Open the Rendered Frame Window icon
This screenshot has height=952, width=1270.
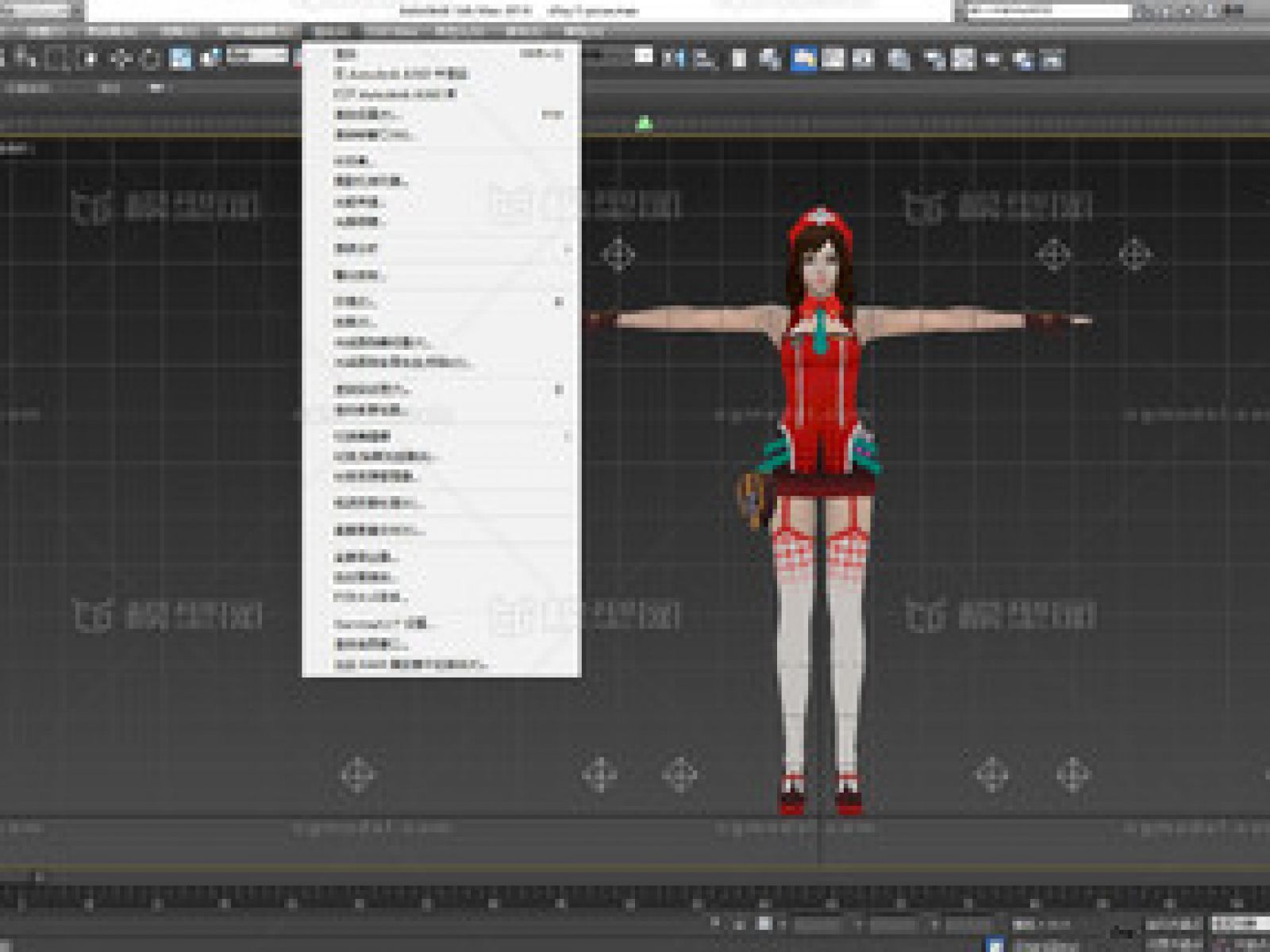pyautogui.click(x=963, y=59)
